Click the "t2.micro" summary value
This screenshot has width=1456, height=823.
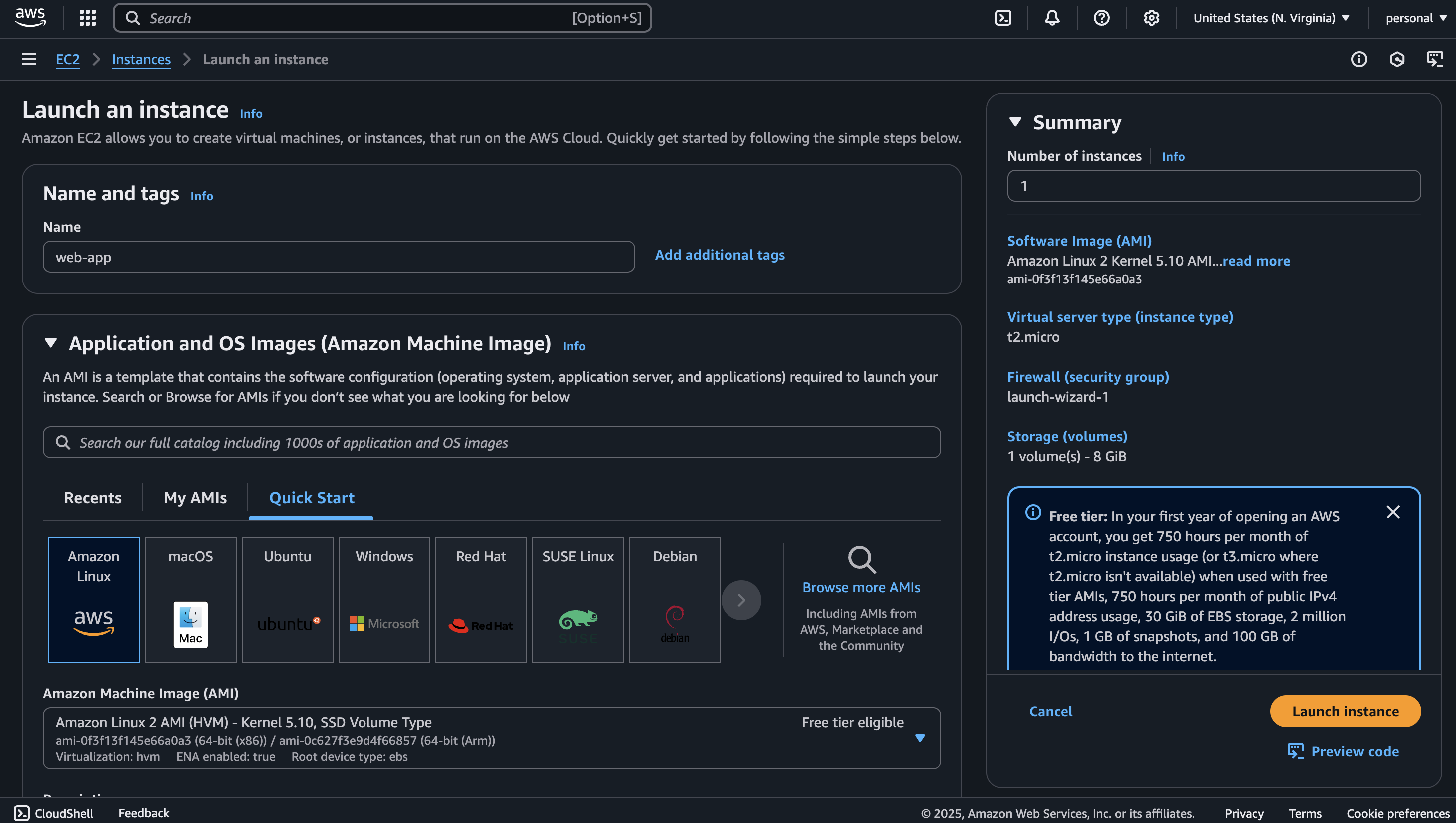[x=1033, y=336]
